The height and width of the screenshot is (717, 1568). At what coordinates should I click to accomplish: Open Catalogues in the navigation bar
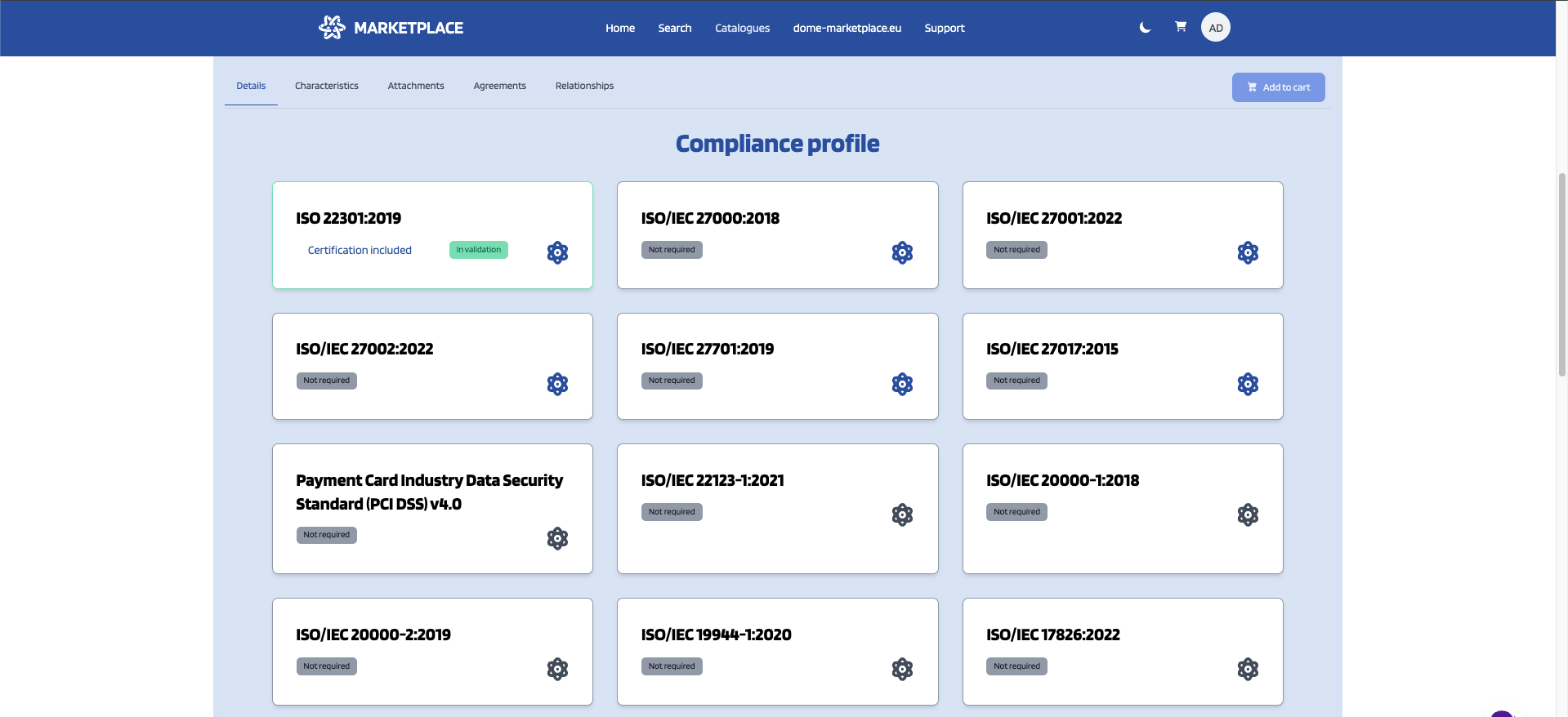pos(742,28)
